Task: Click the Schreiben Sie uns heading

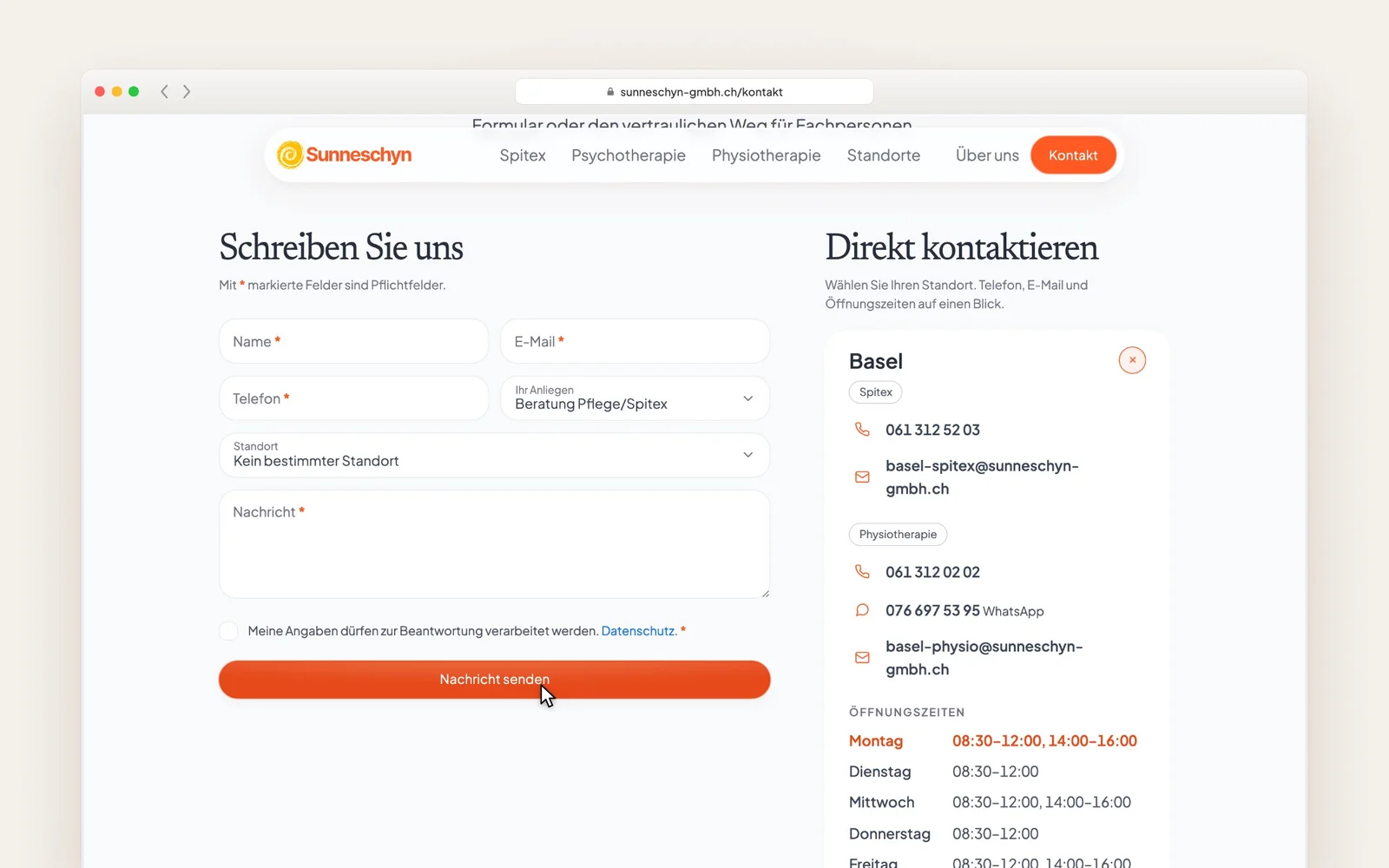Action: 341,247
